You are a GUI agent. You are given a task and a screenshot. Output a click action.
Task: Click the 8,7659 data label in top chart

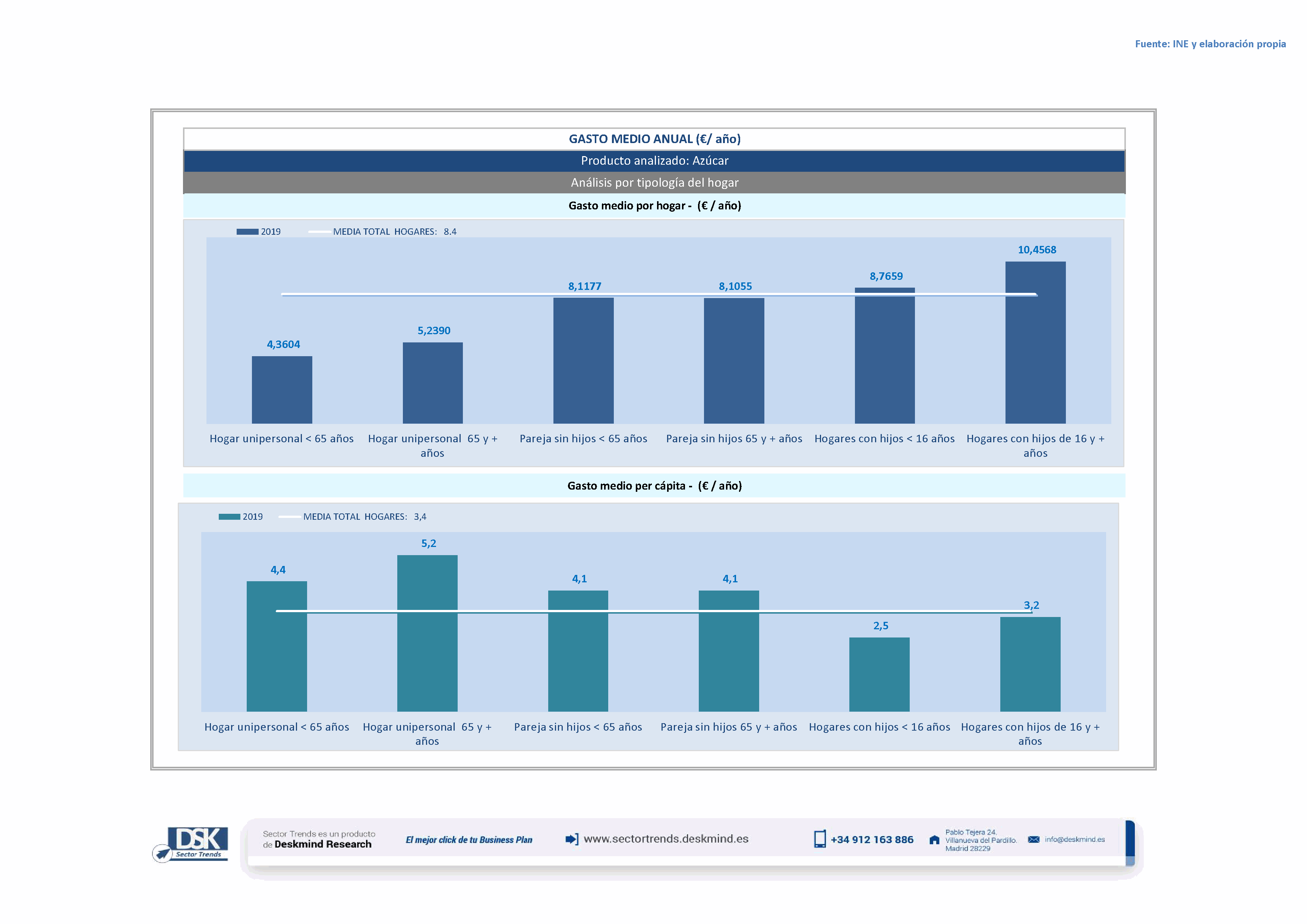point(886,276)
